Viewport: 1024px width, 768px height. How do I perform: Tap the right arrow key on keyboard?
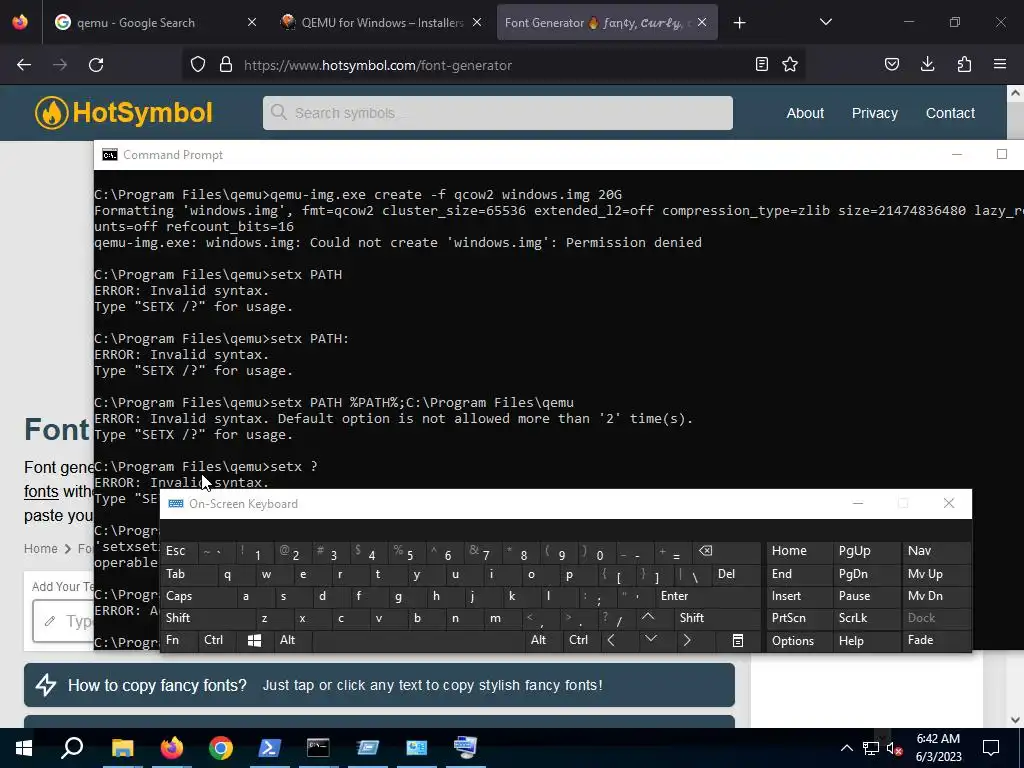[686, 641]
